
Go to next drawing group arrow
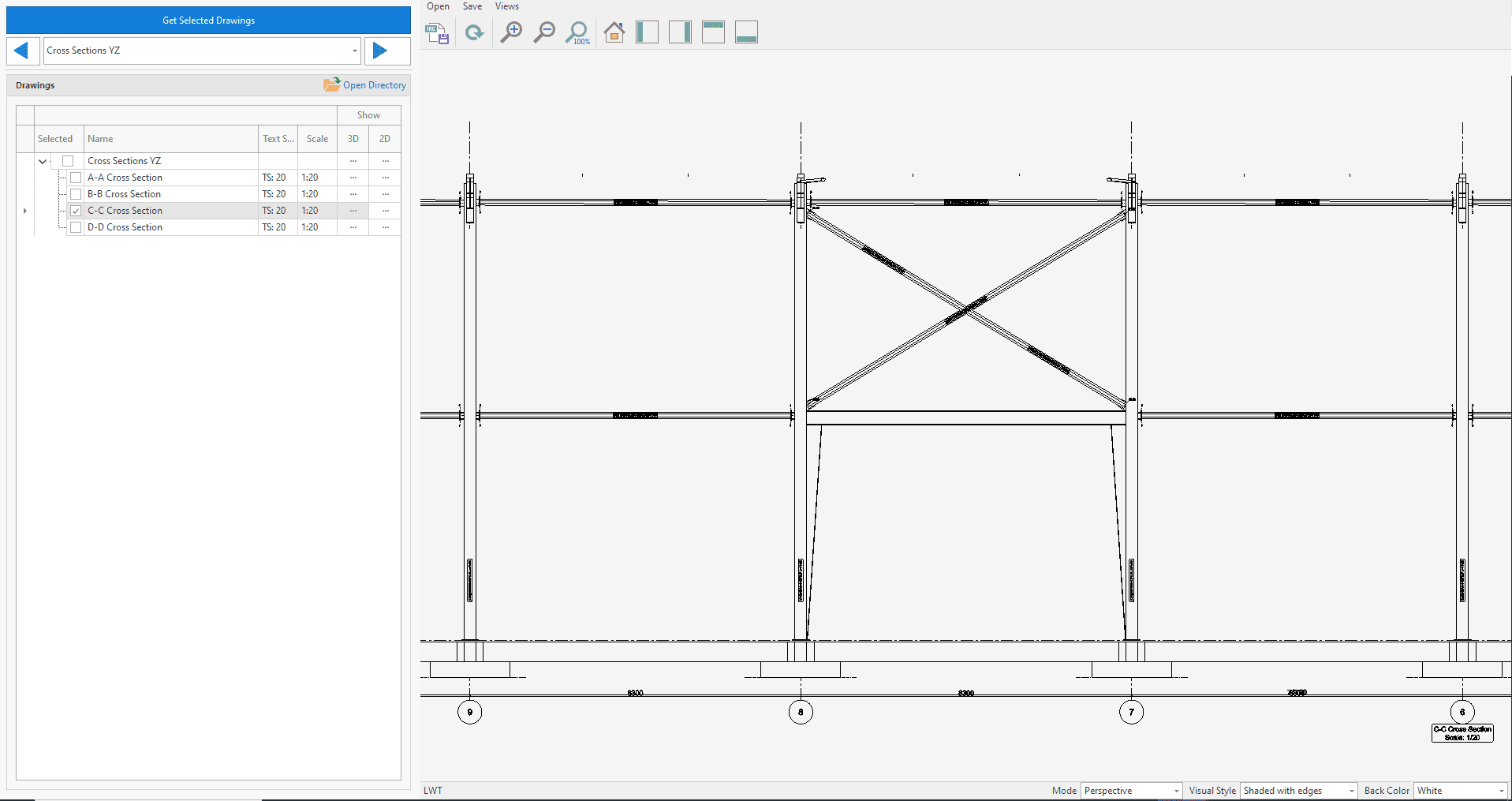click(x=380, y=51)
